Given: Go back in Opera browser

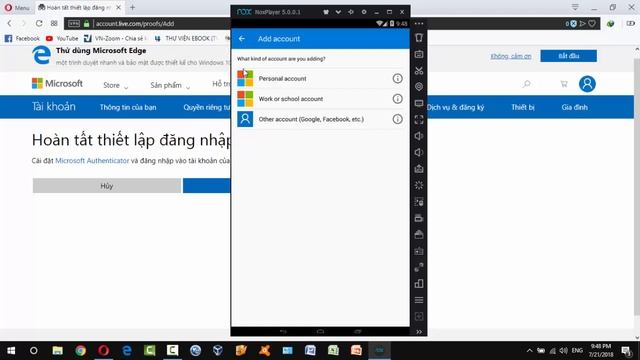Looking at the screenshot, I should click(x=10, y=23).
